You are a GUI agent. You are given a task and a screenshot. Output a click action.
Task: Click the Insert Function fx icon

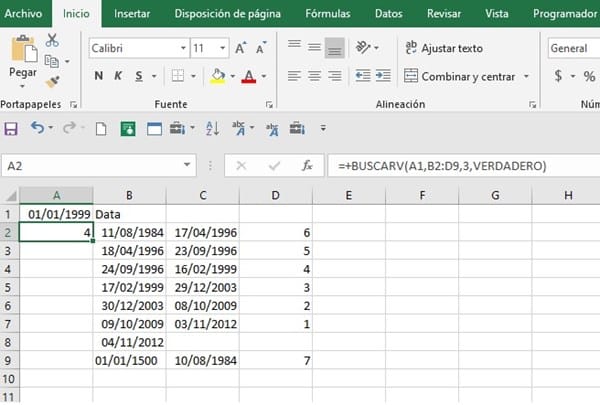pyautogui.click(x=308, y=166)
